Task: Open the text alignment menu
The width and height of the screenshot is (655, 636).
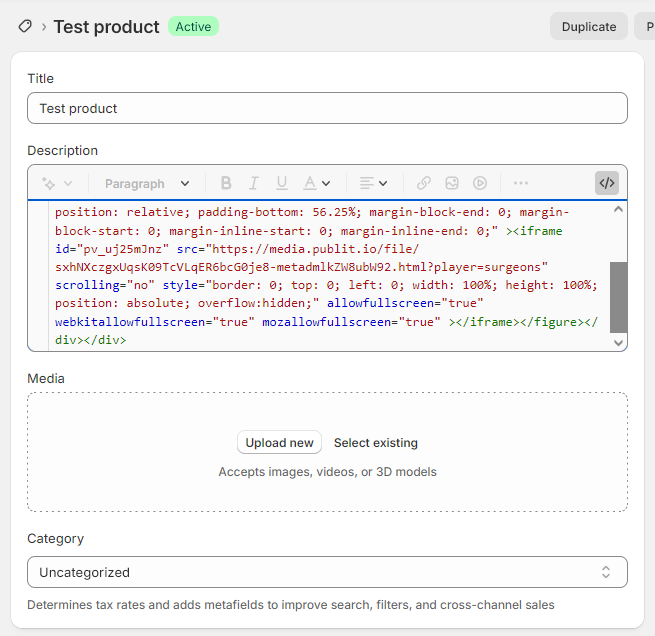Action: point(367,183)
